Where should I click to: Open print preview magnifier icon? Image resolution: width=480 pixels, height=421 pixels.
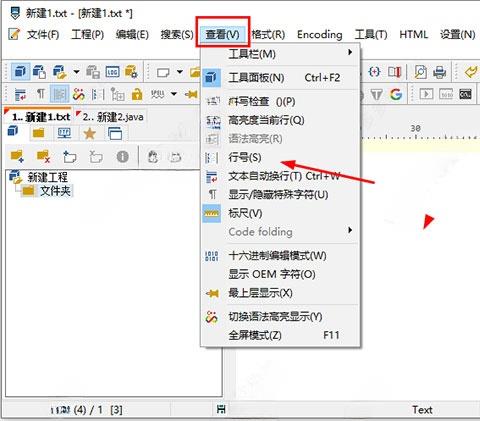click(x=421, y=72)
